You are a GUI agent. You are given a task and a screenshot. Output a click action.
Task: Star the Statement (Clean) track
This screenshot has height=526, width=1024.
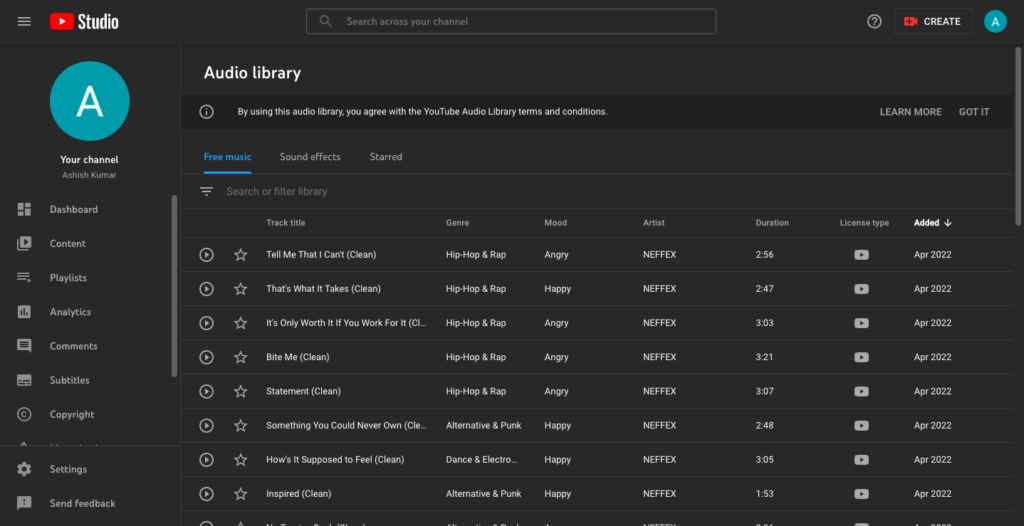240,391
